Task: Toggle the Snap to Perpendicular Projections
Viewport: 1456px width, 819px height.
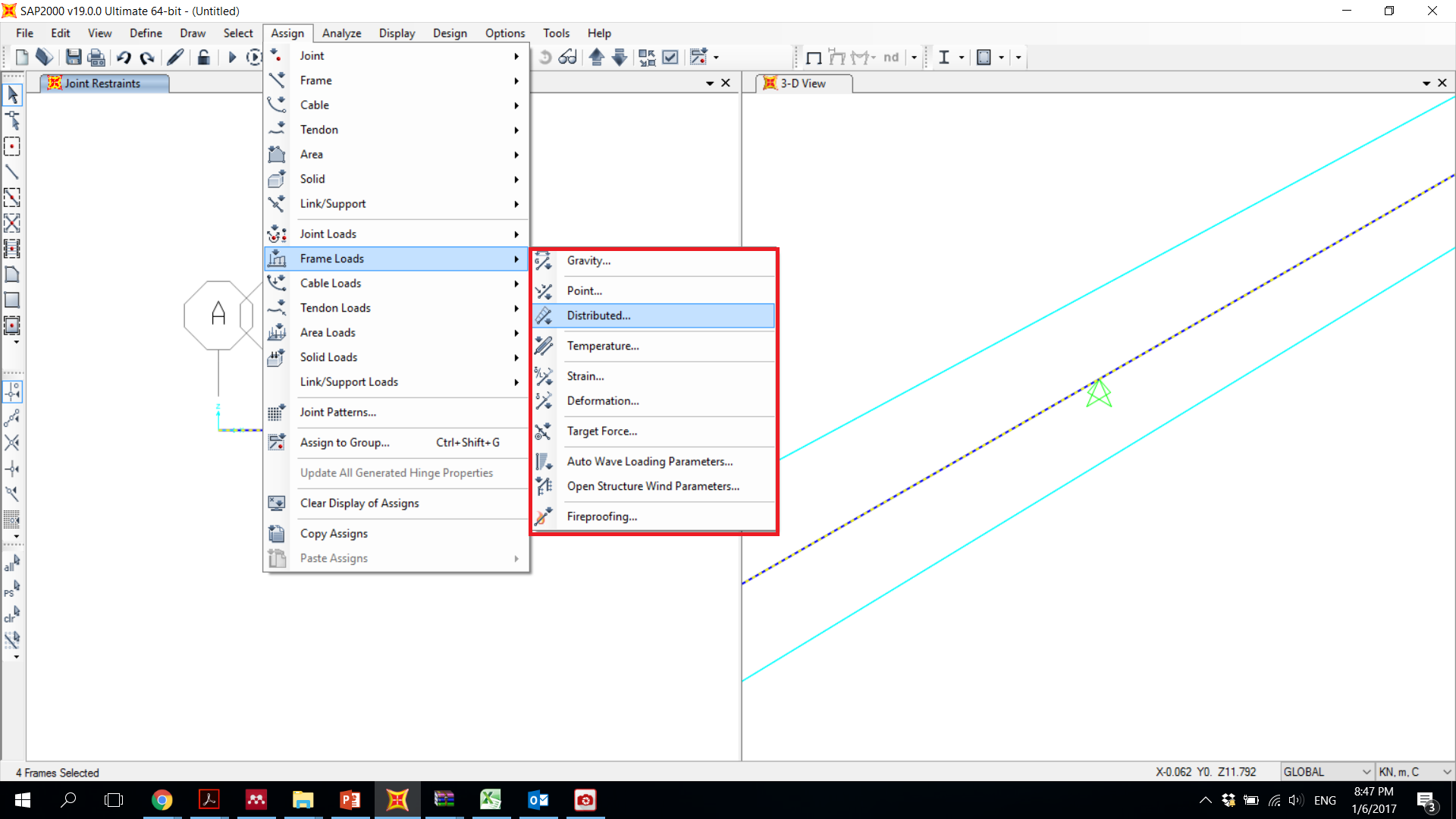Action: (x=12, y=469)
